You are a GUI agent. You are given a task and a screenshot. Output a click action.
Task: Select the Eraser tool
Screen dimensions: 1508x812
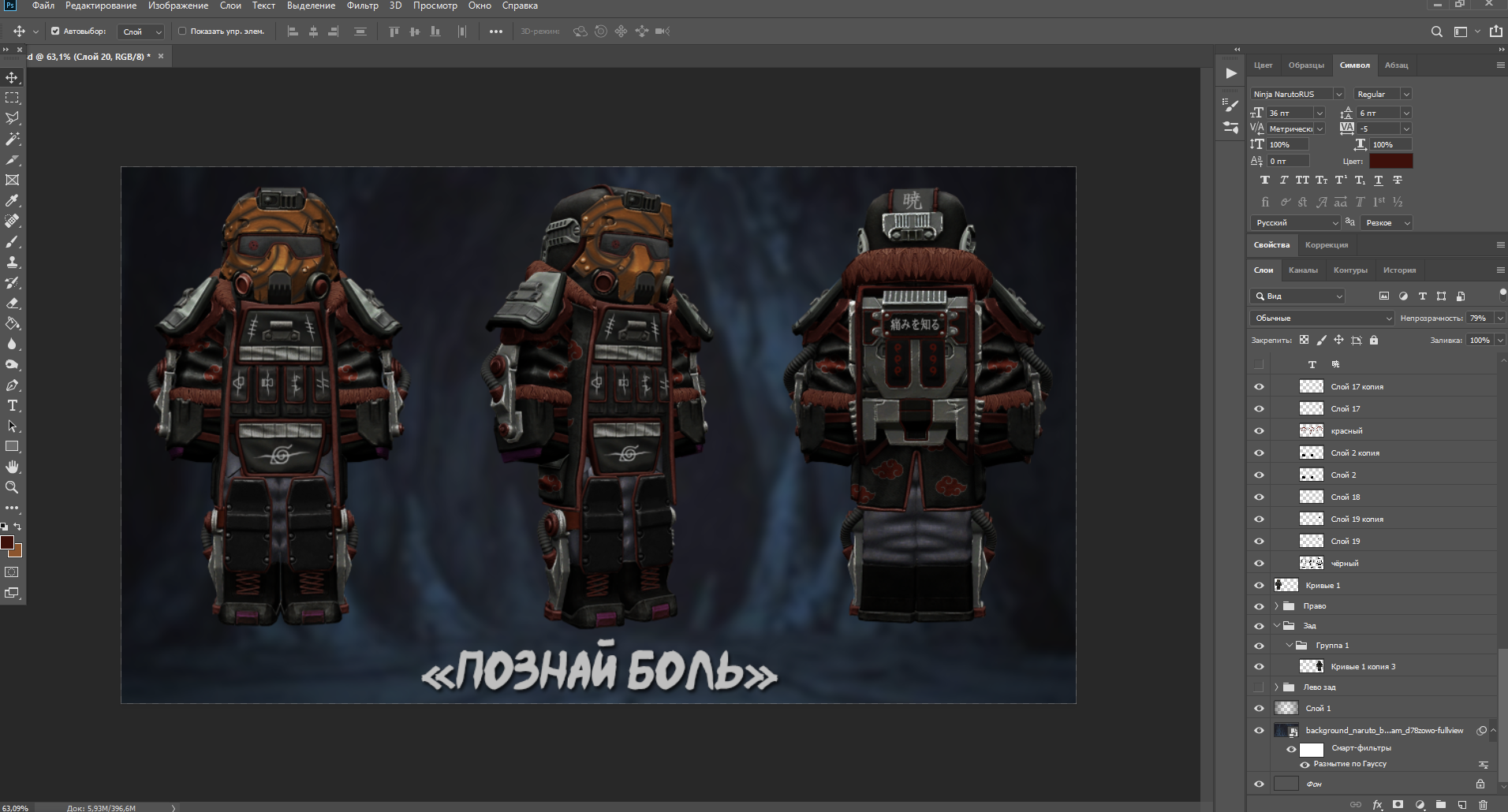tap(12, 303)
